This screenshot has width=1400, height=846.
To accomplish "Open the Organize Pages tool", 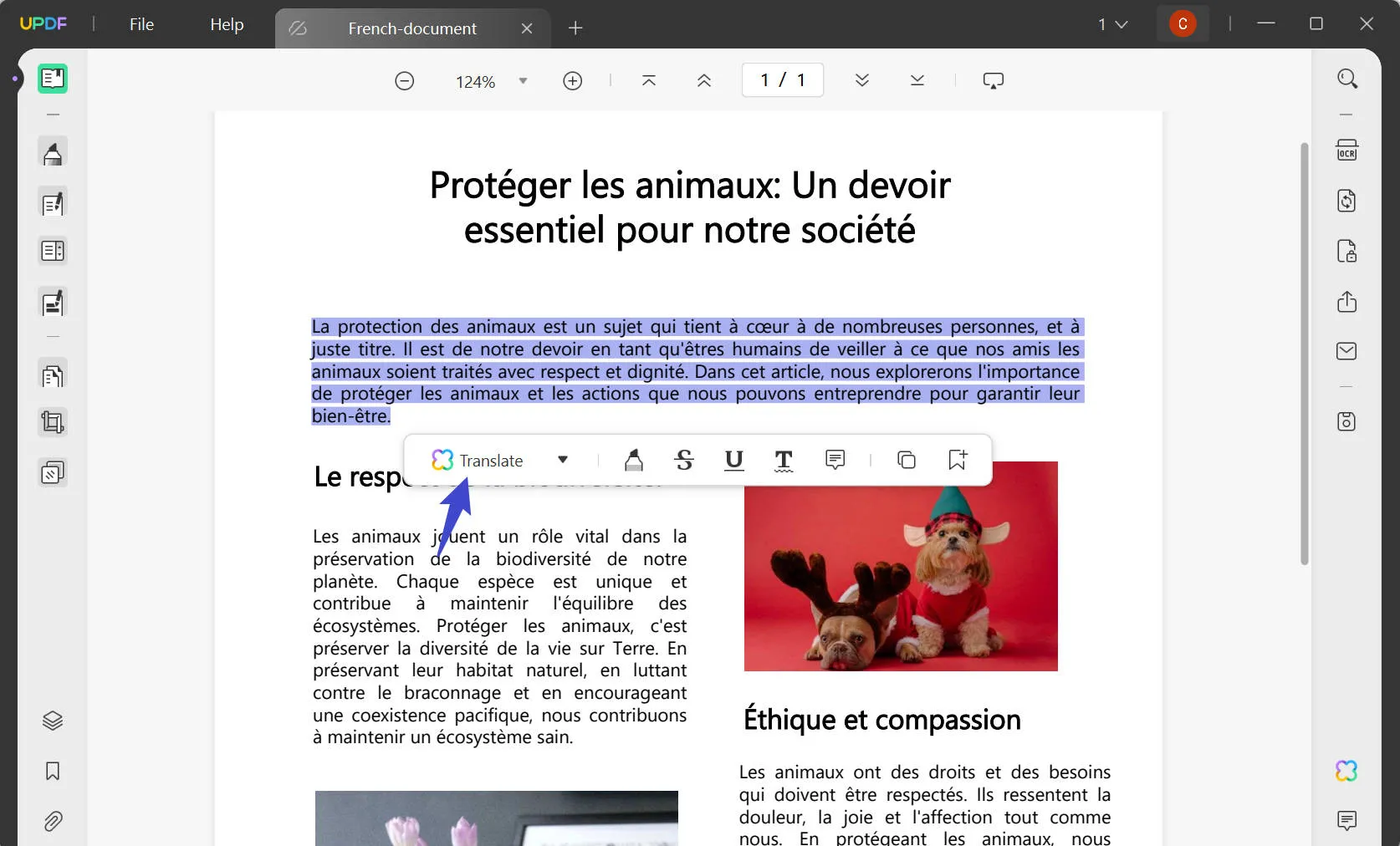I will click(x=52, y=375).
